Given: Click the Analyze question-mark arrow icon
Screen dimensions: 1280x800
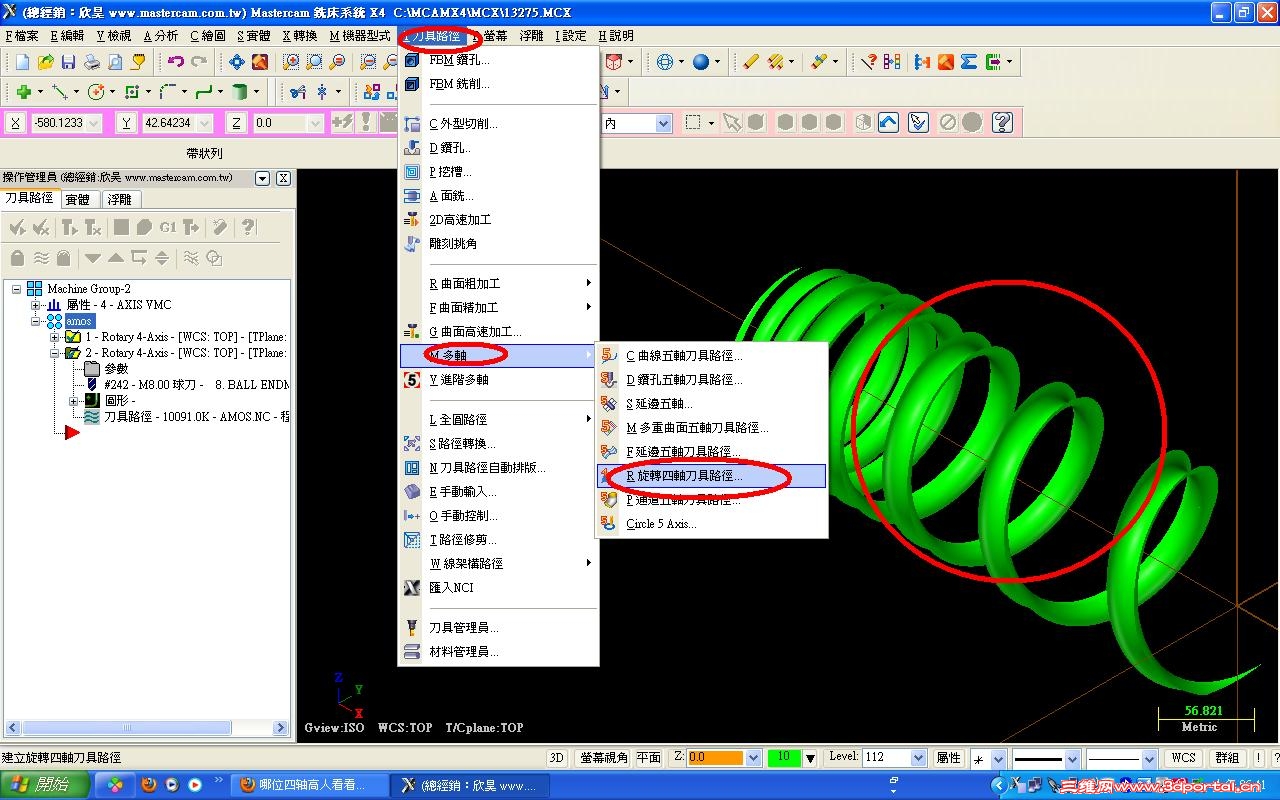Looking at the screenshot, I should [869, 62].
